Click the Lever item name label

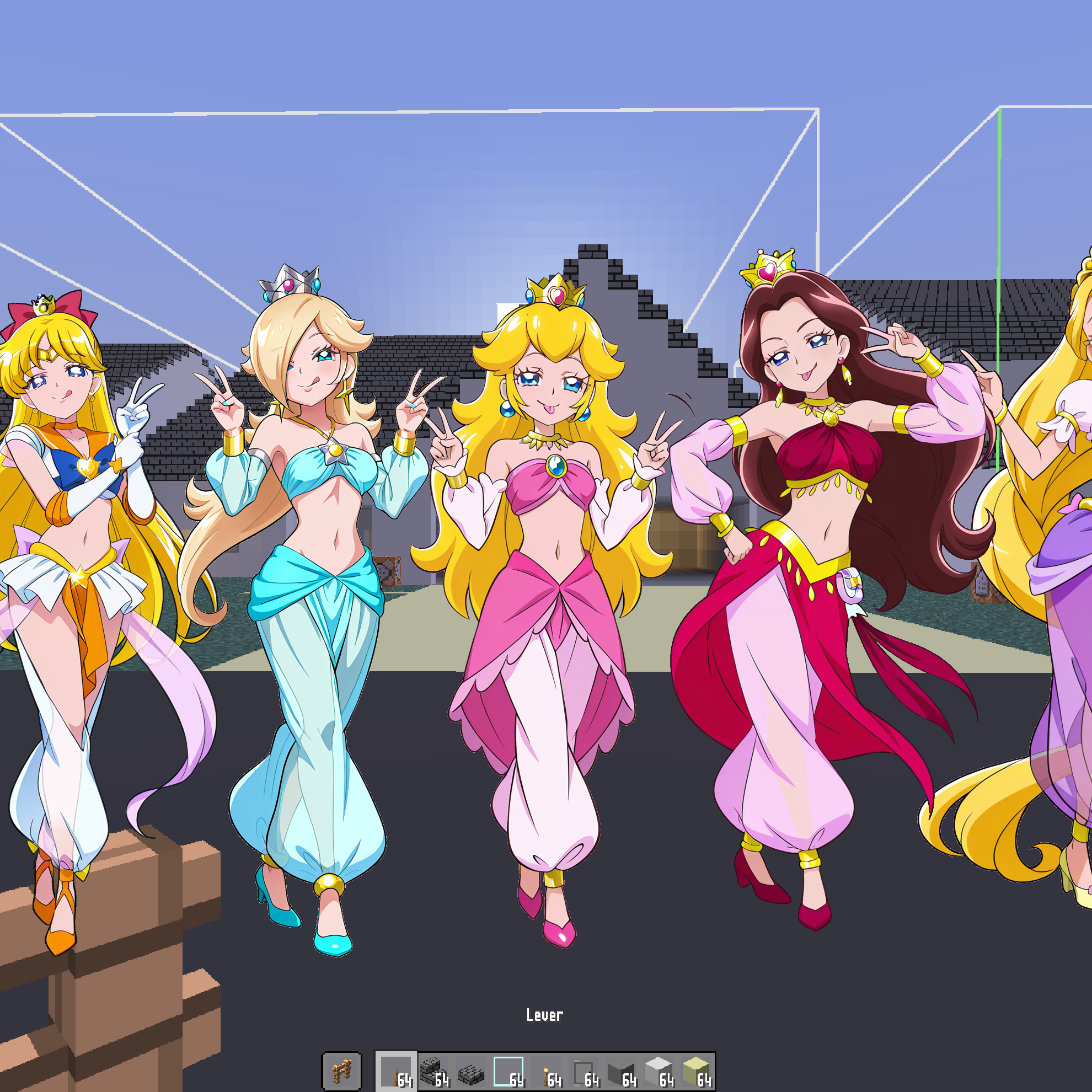tap(544, 1015)
